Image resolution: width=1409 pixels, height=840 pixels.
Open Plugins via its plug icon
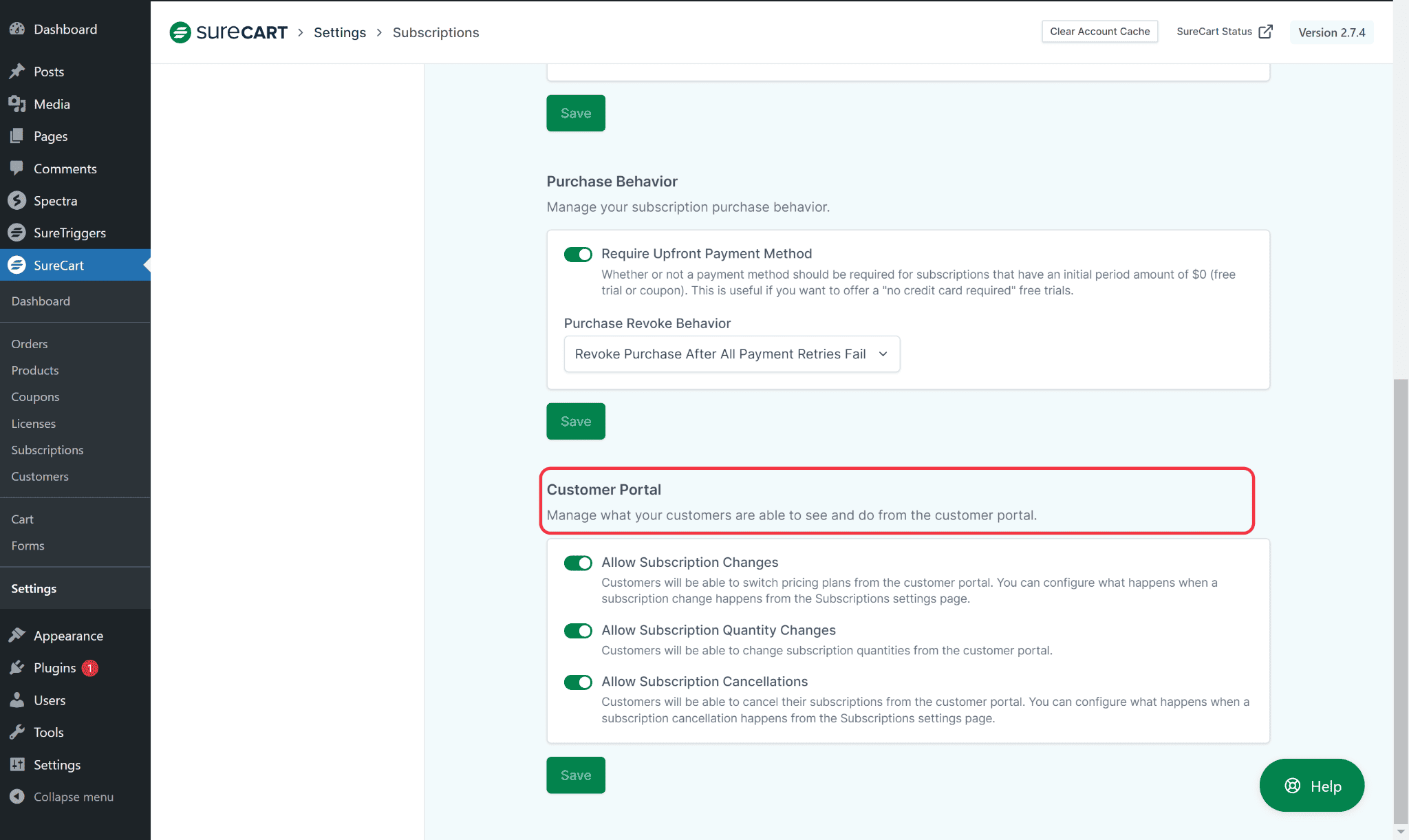17,667
